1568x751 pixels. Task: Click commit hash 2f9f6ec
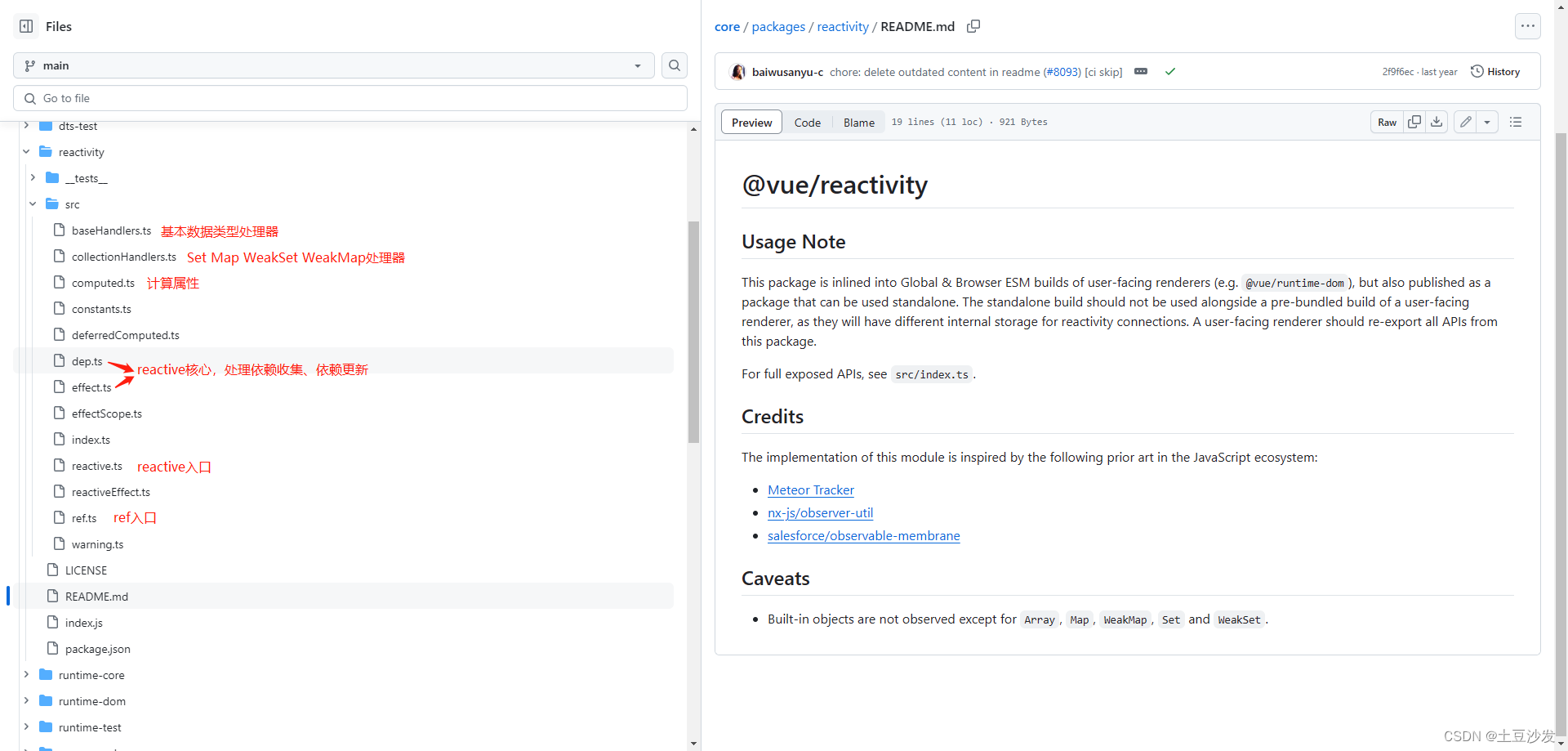(x=1397, y=72)
